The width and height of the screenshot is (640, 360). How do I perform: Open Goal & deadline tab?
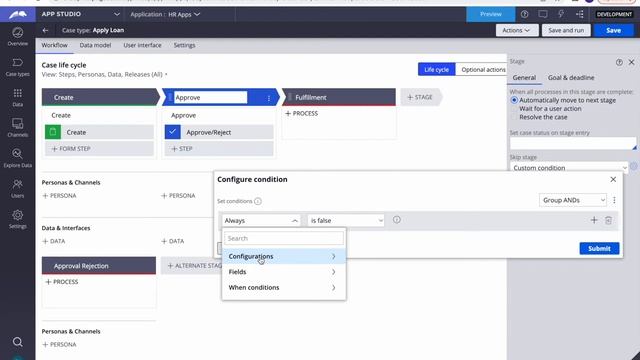click(x=571, y=78)
